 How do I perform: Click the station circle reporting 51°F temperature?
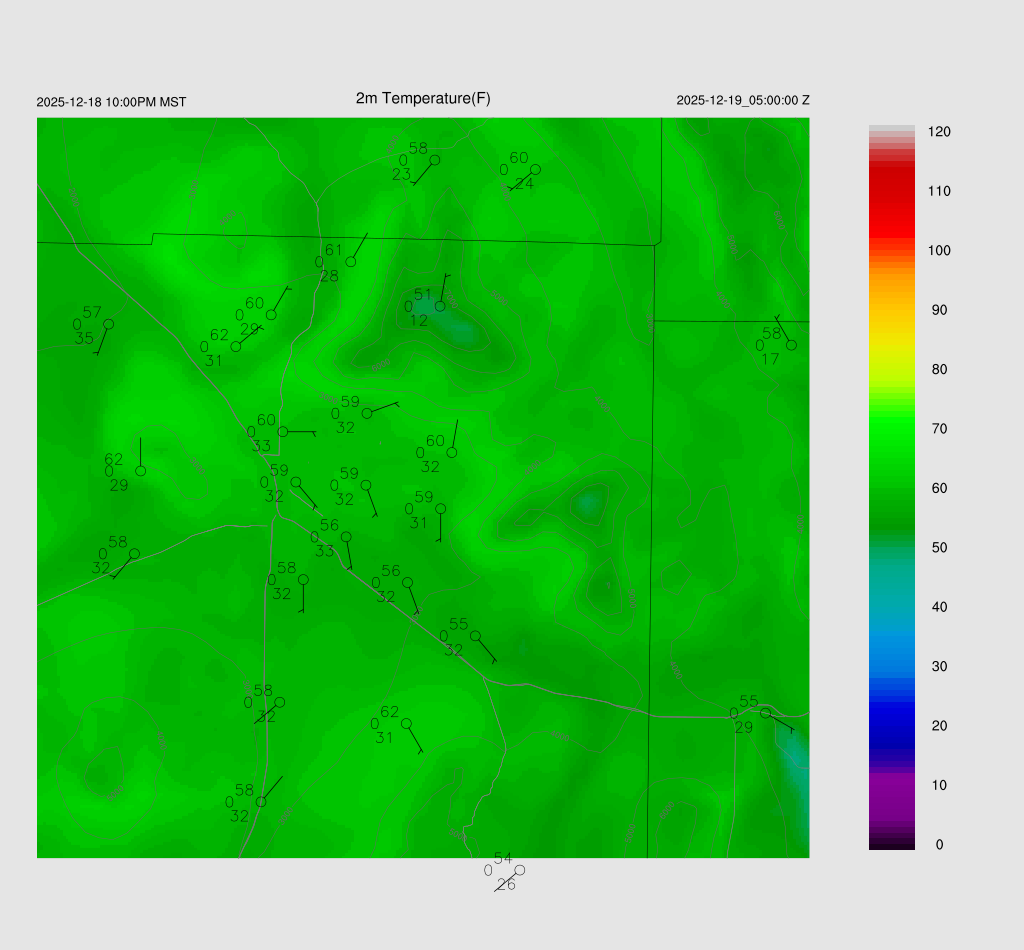tap(440, 306)
